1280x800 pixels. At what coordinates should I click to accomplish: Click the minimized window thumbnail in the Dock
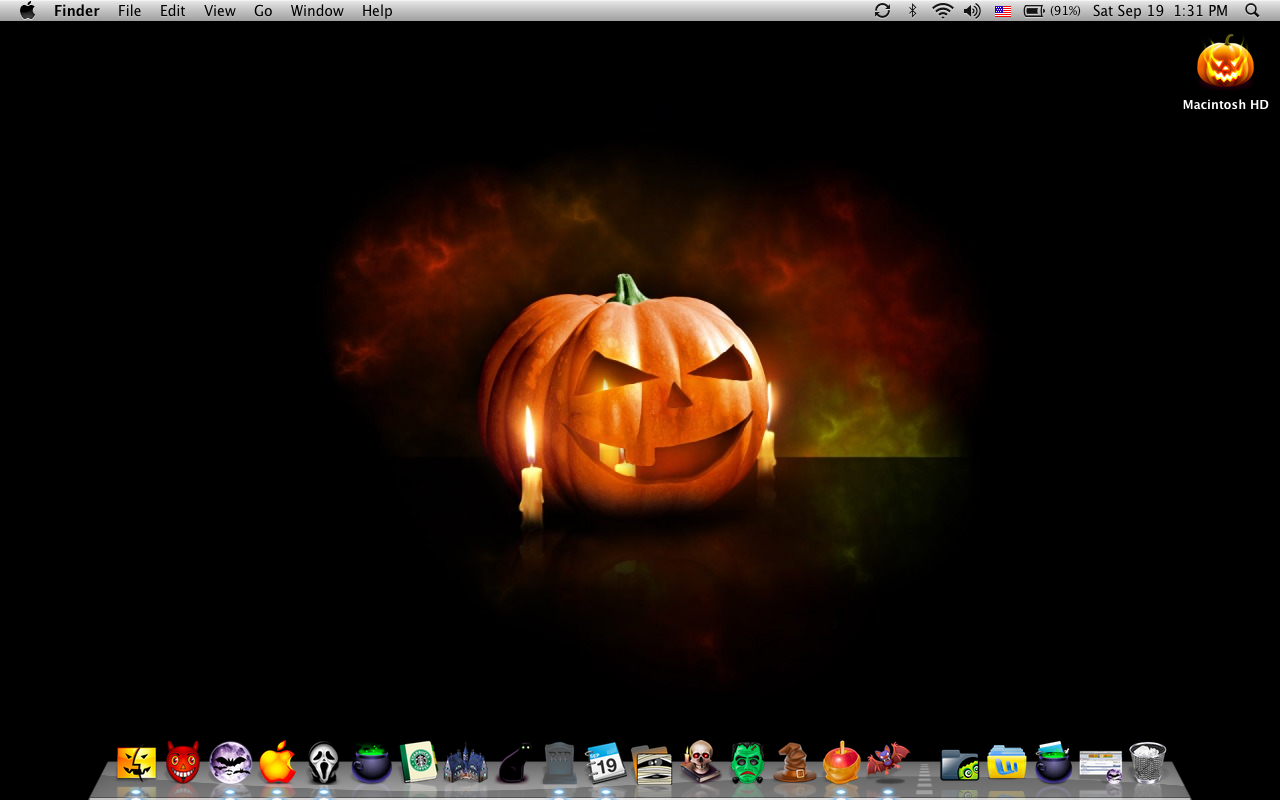[1100, 765]
